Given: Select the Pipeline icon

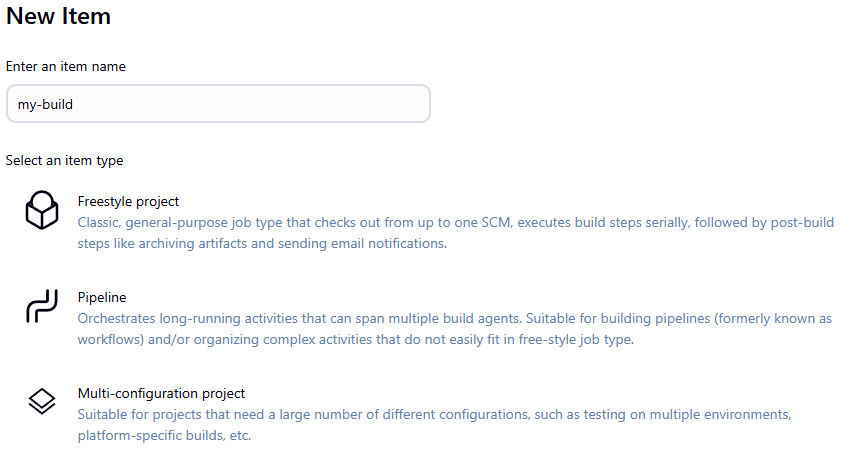Looking at the screenshot, I should [41, 307].
